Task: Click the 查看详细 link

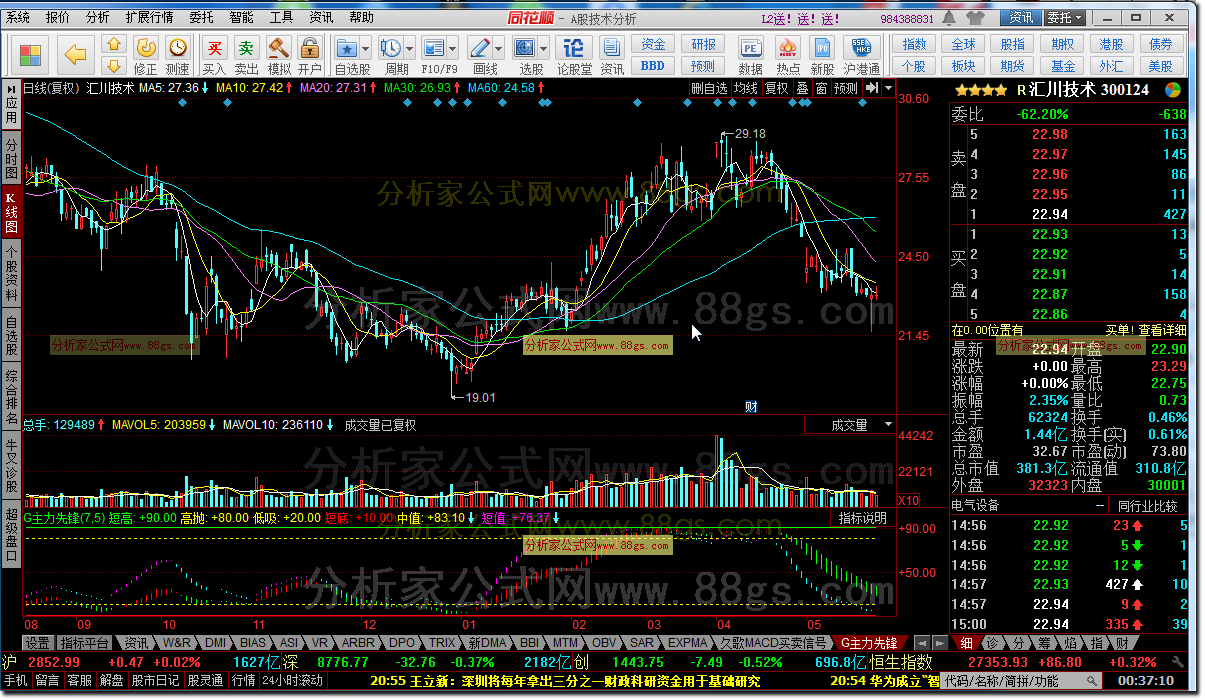Action: tap(1162, 330)
